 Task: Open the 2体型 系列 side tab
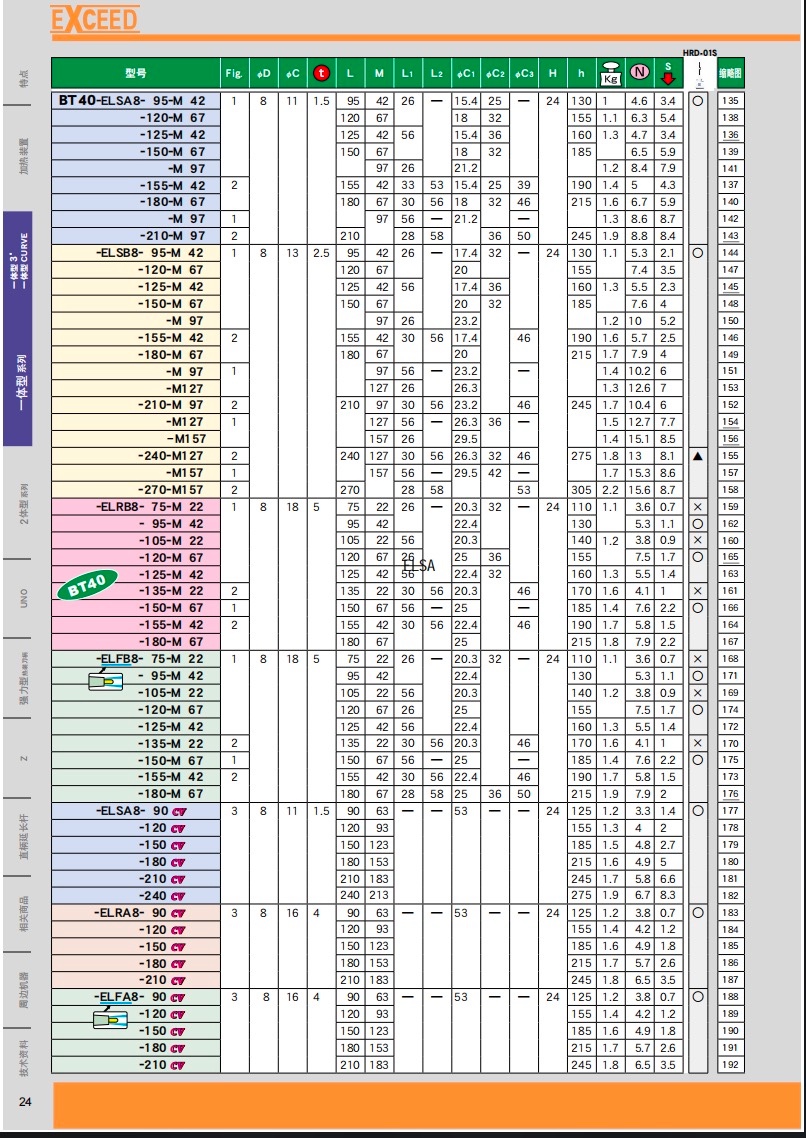pos(25,502)
